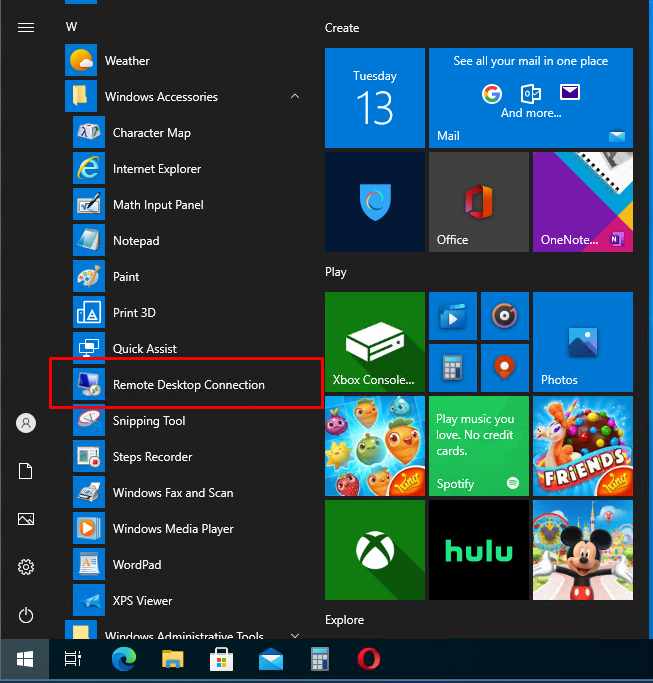Open Paint icon
Viewport: 653px width, 683px height.
pyautogui.click(x=89, y=276)
